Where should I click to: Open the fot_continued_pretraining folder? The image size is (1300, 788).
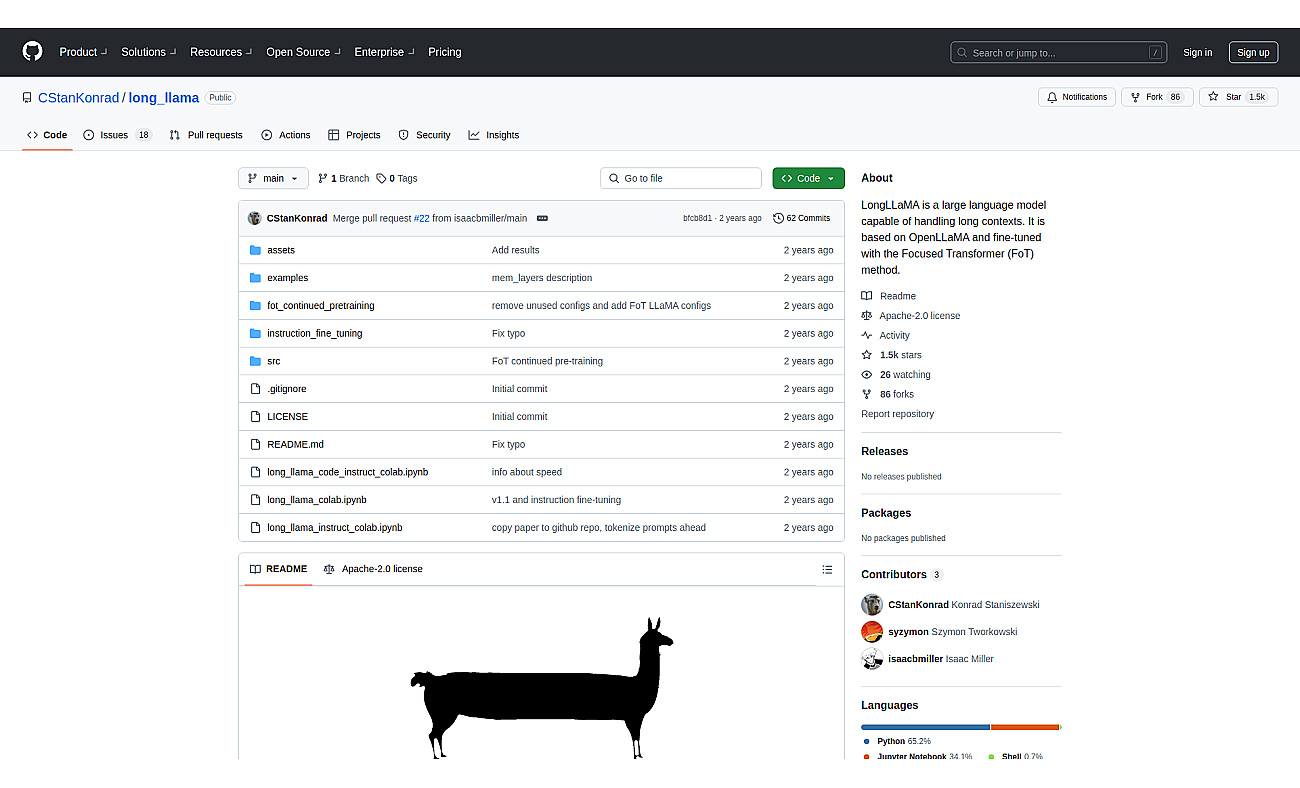pos(320,306)
